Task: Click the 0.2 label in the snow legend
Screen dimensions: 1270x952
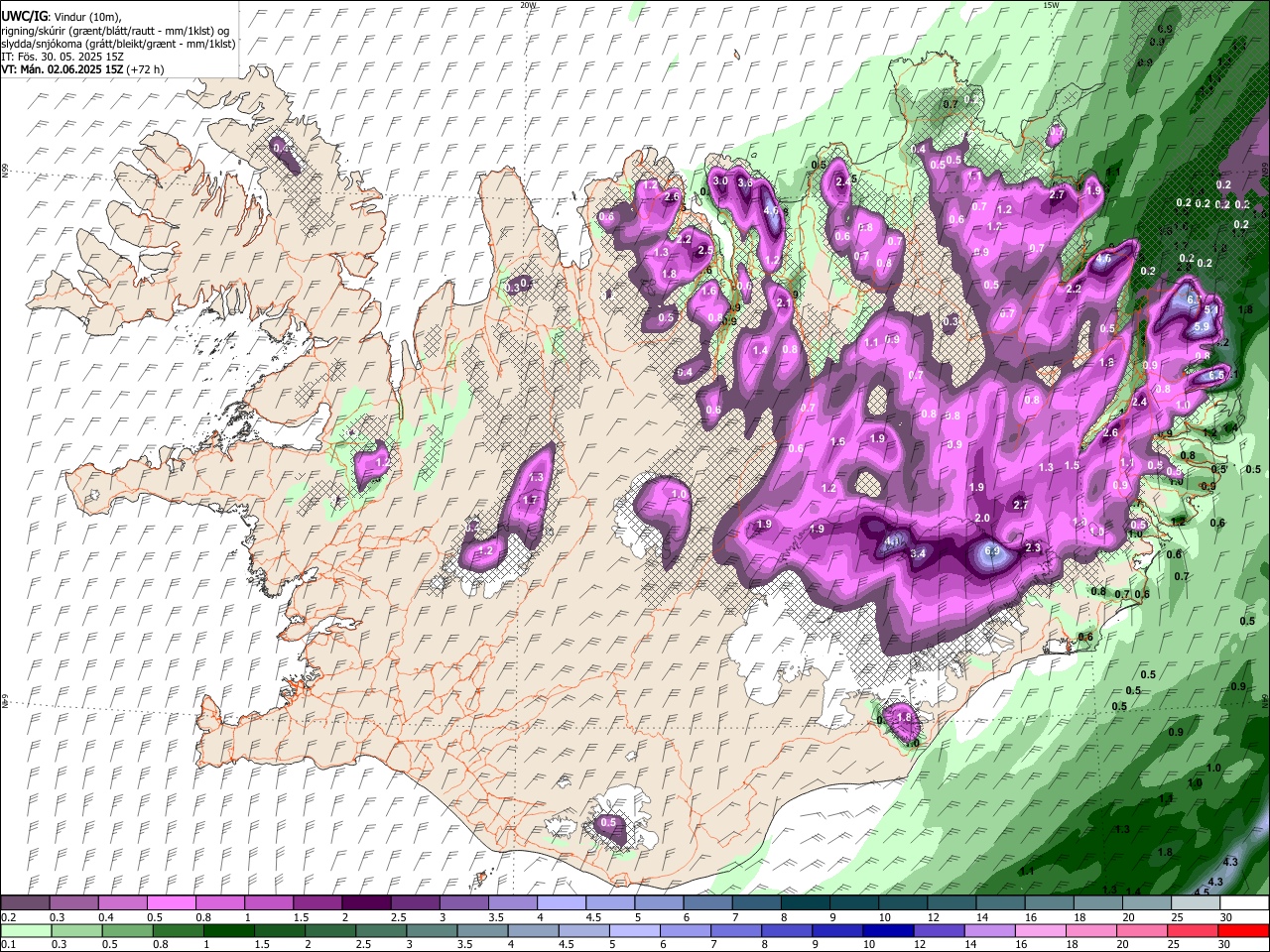Action: pos(8,917)
